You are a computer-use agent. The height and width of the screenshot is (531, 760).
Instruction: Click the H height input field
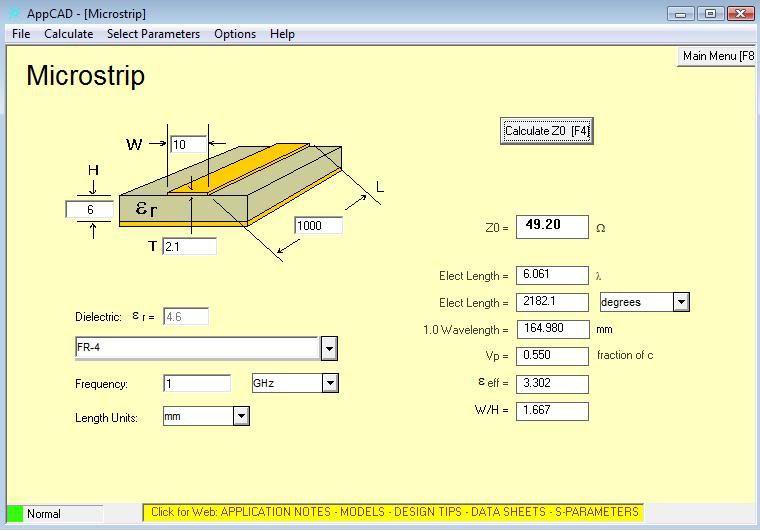(89, 210)
